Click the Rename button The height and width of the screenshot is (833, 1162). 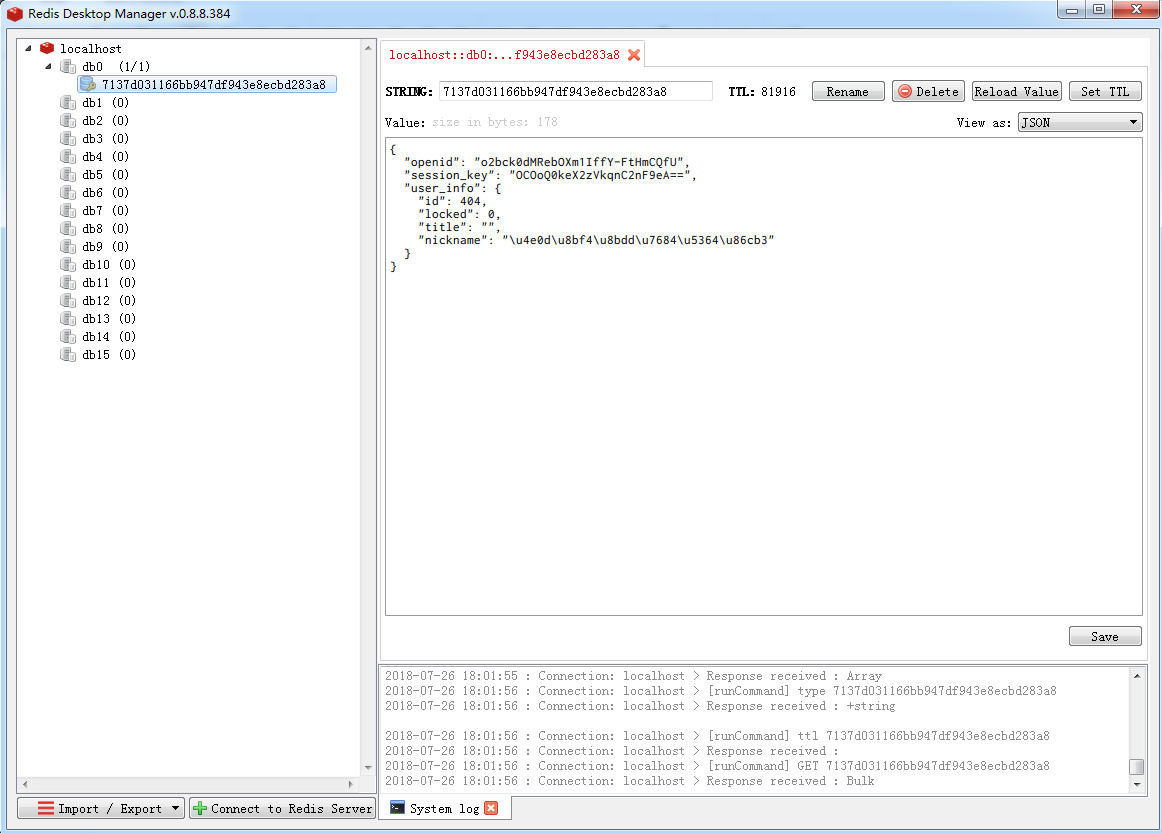(848, 92)
